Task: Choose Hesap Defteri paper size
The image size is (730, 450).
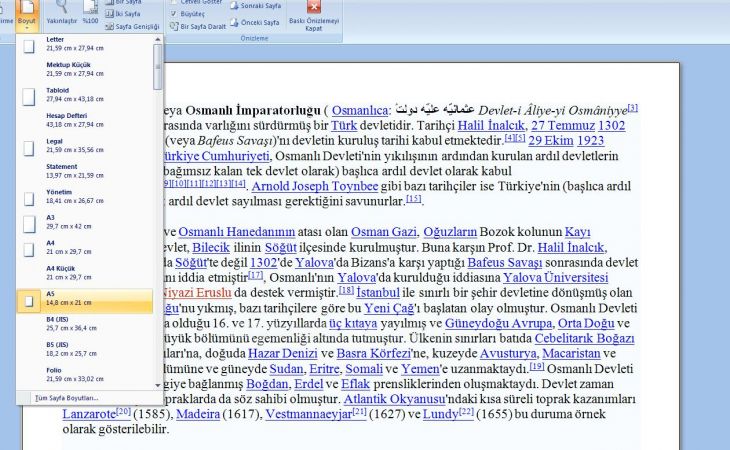Action: point(84,120)
